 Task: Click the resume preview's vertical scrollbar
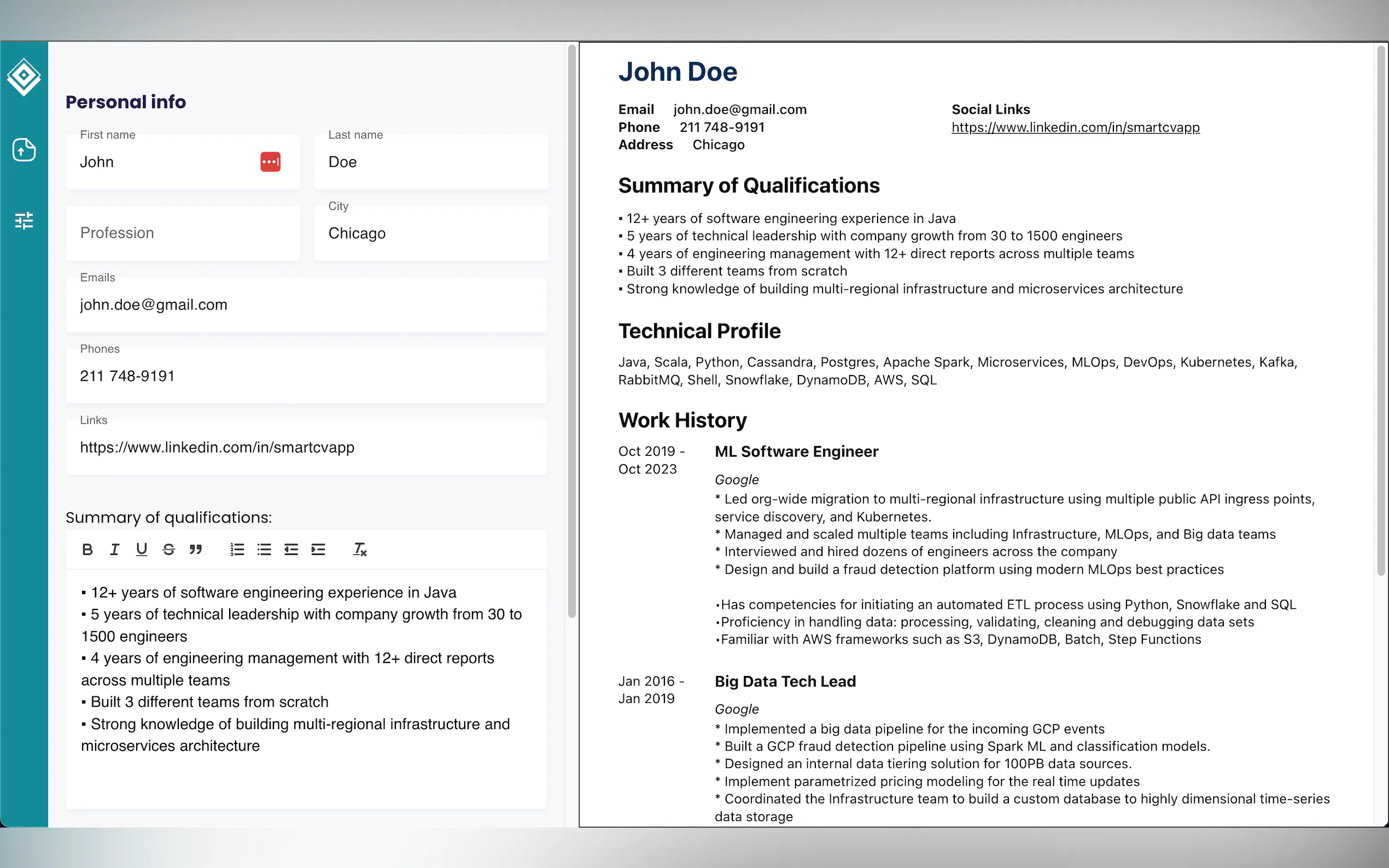pos(1380,310)
